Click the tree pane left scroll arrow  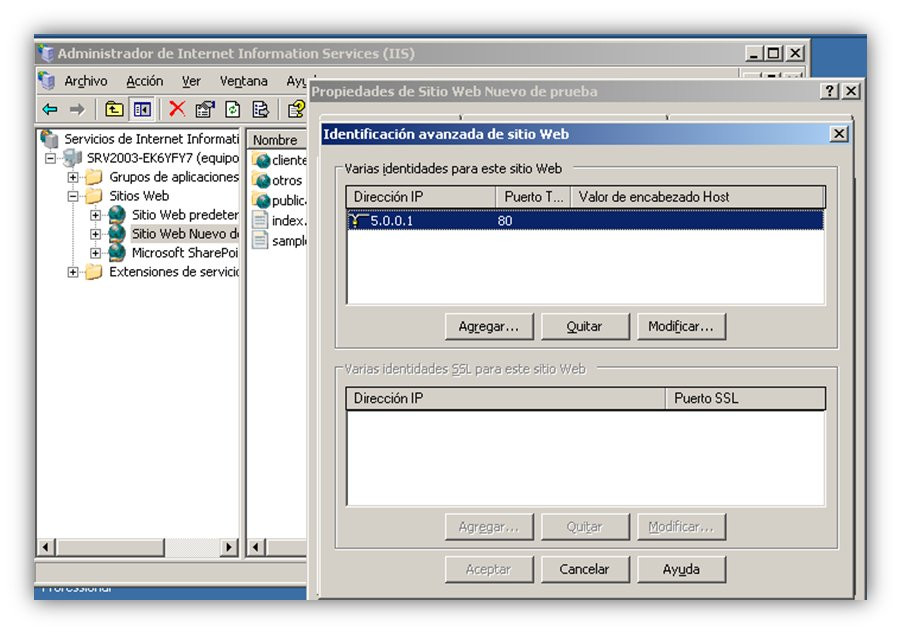[46, 547]
